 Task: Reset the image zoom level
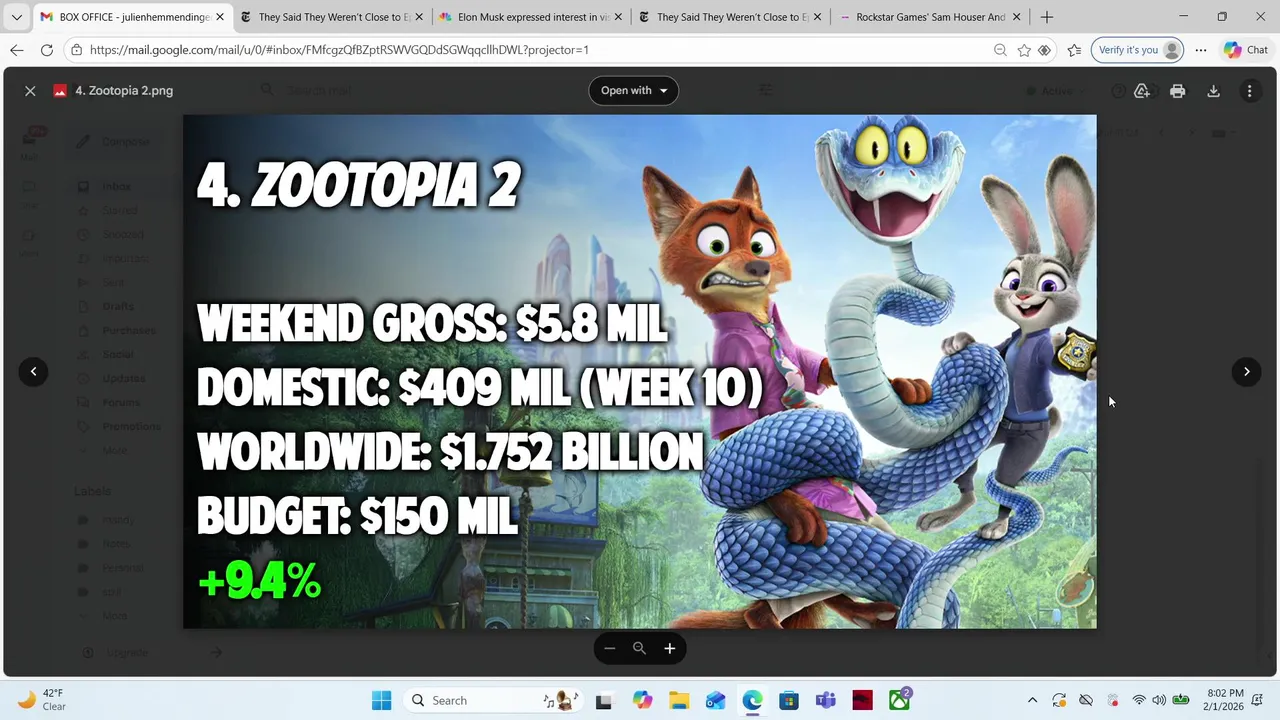click(x=639, y=648)
